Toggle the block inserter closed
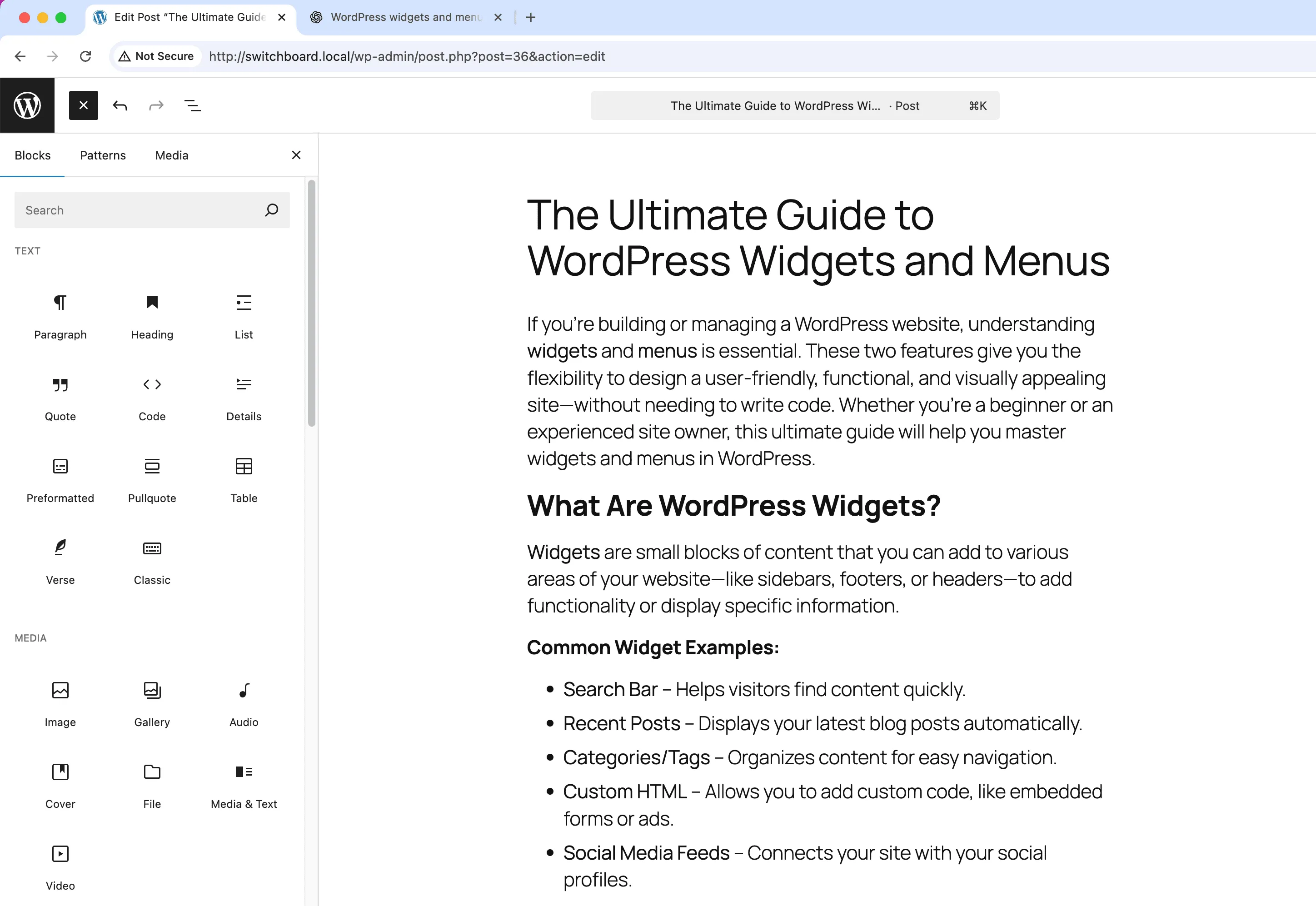Screen dimensions: 1316x906 pyautogui.click(x=84, y=105)
